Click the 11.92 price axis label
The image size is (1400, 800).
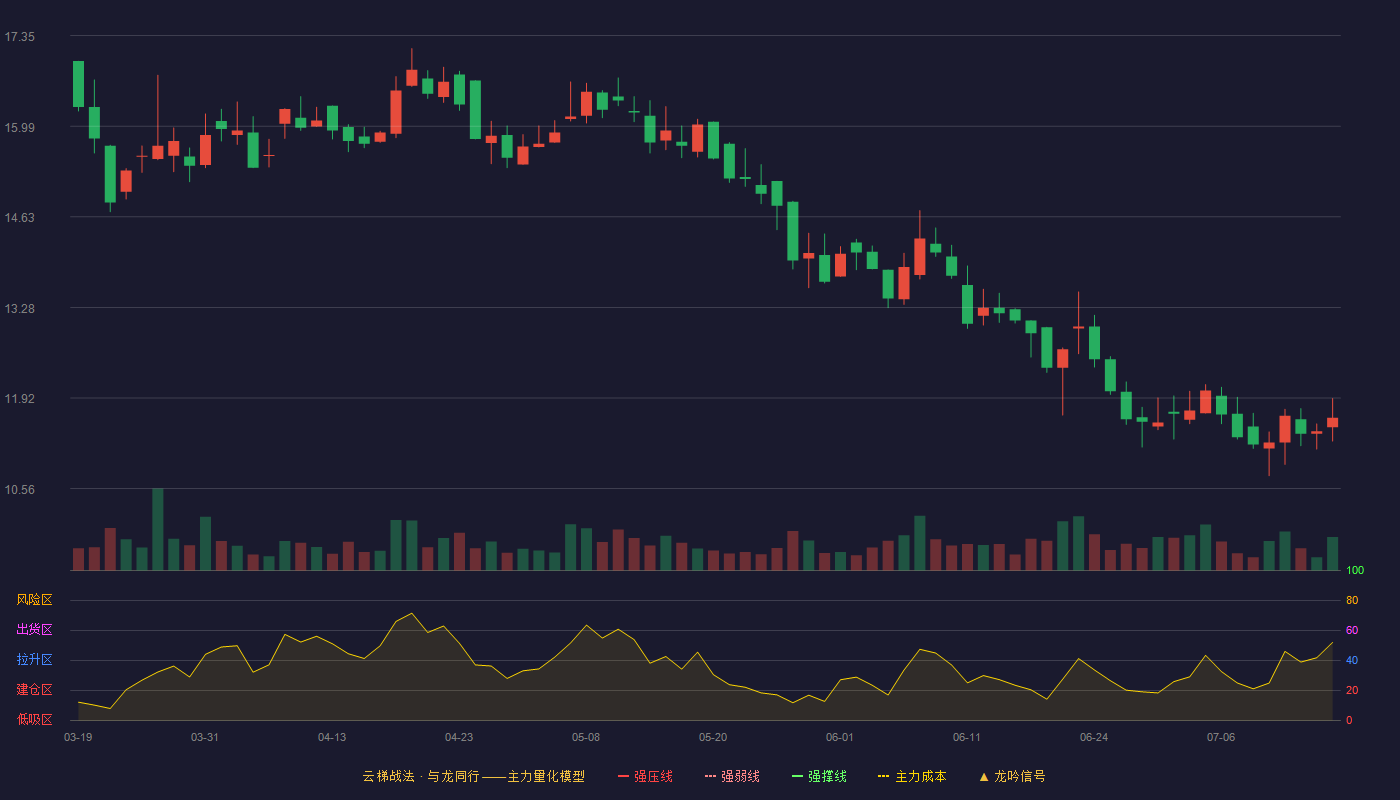pos(20,399)
